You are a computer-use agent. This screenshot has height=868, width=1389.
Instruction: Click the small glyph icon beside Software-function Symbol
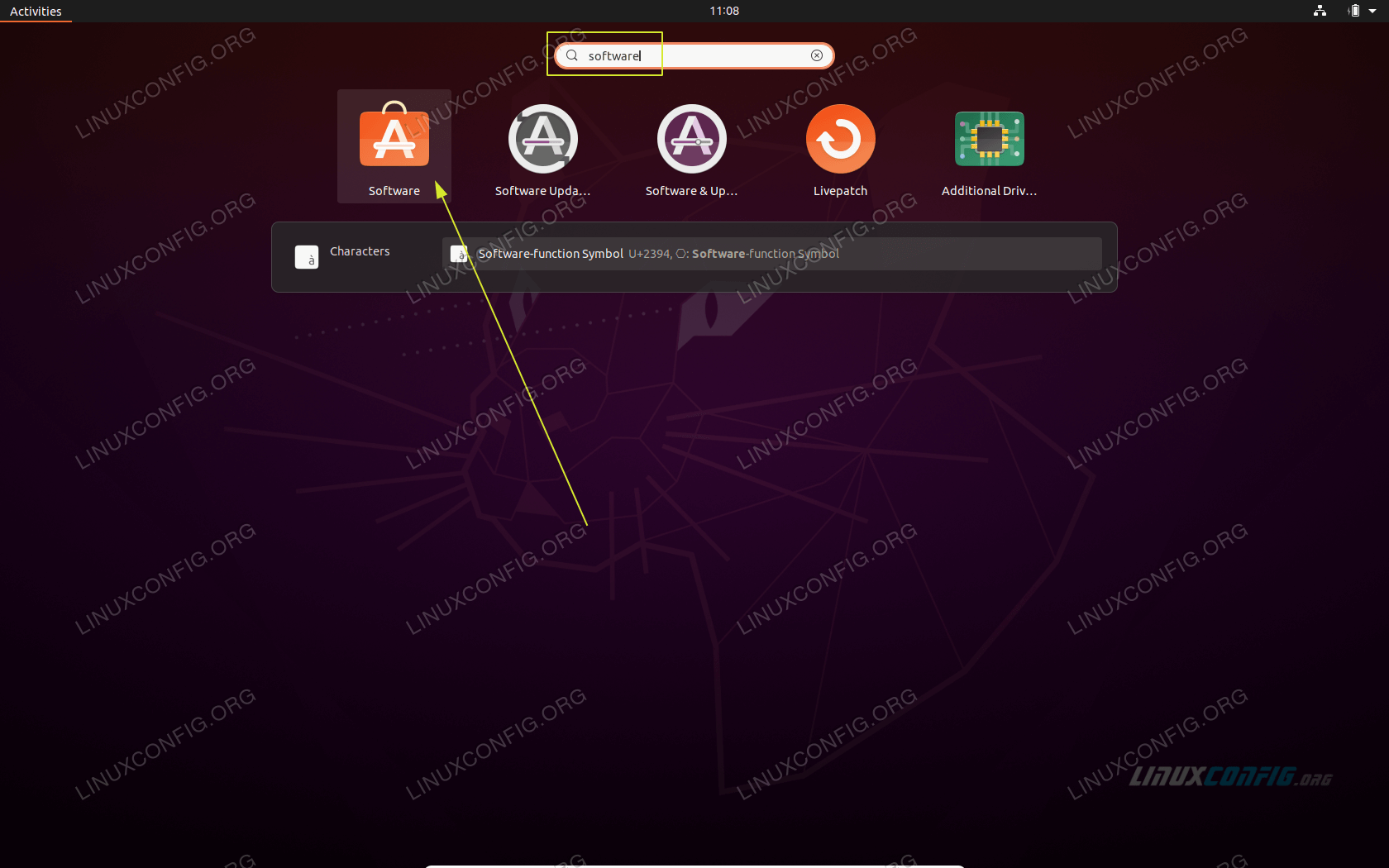[459, 254]
